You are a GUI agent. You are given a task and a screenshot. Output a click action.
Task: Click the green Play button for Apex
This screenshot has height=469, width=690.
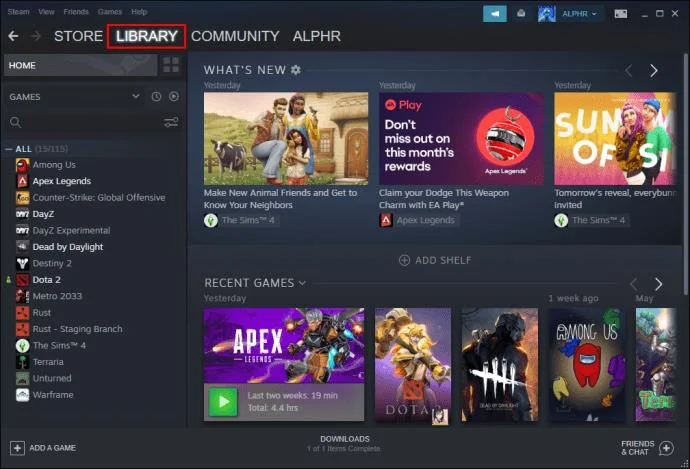(223, 402)
